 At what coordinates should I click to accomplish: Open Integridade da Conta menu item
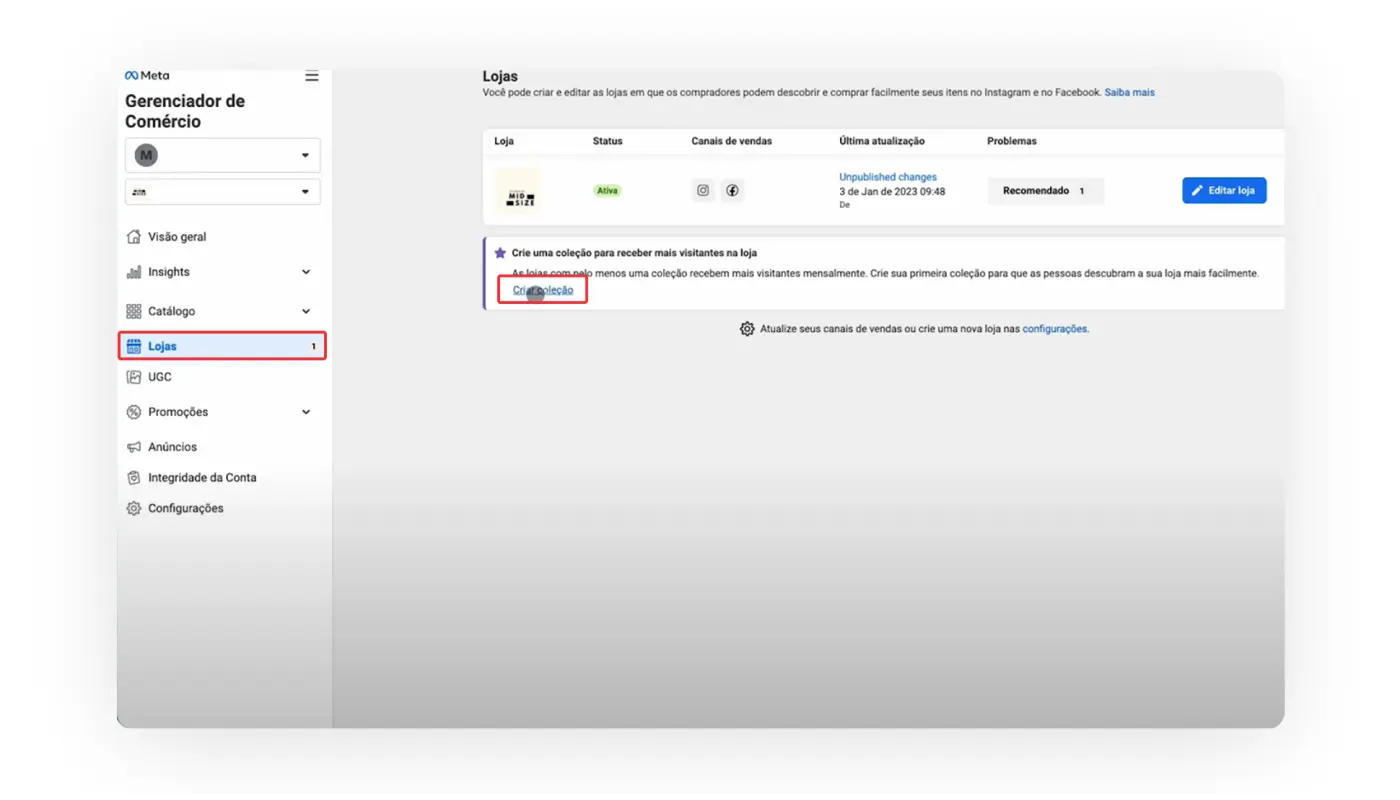click(x=202, y=478)
